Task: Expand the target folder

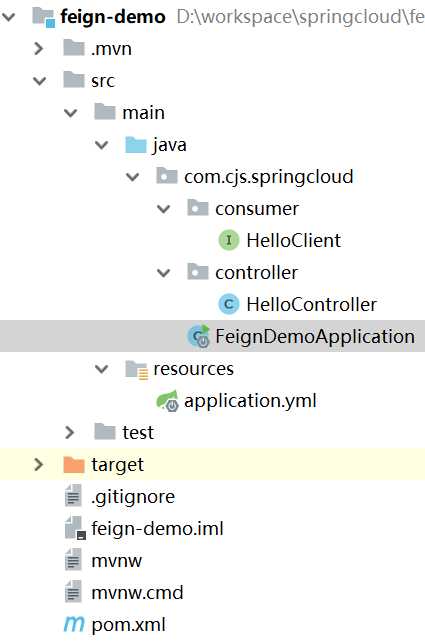Action: click(x=38, y=464)
